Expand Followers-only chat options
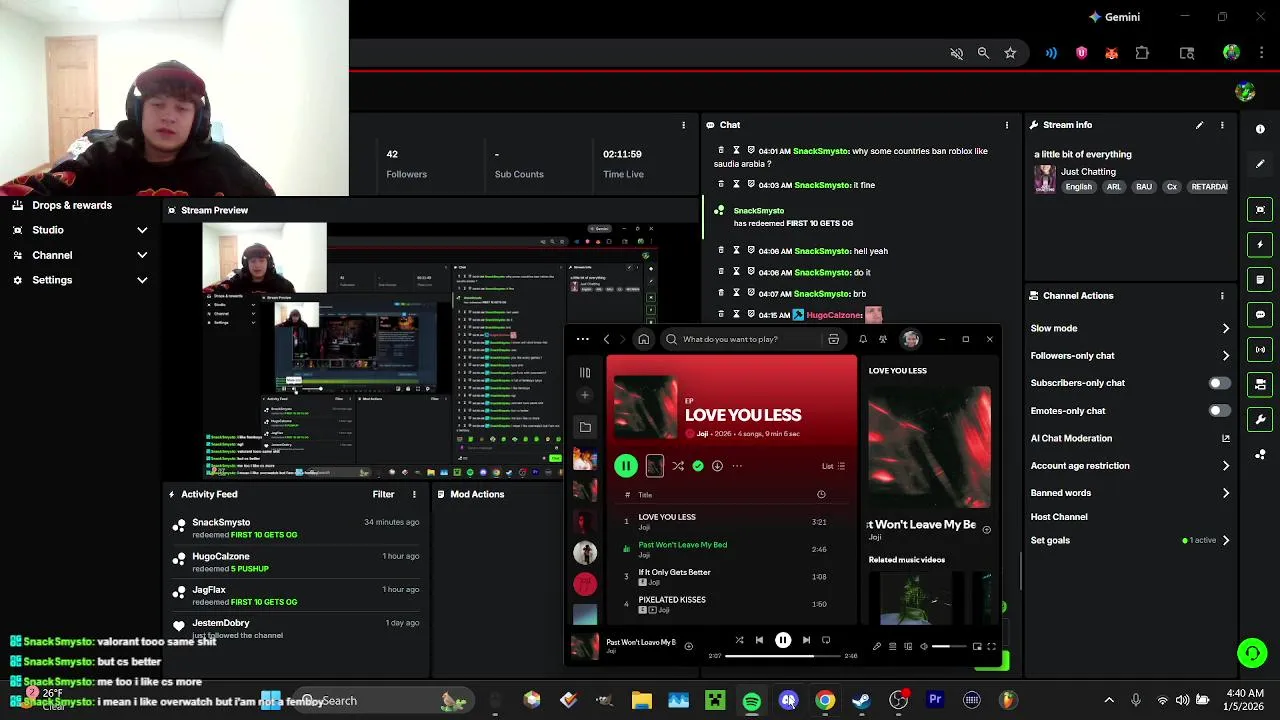The height and width of the screenshot is (720, 1280). (x=1226, y=356)
